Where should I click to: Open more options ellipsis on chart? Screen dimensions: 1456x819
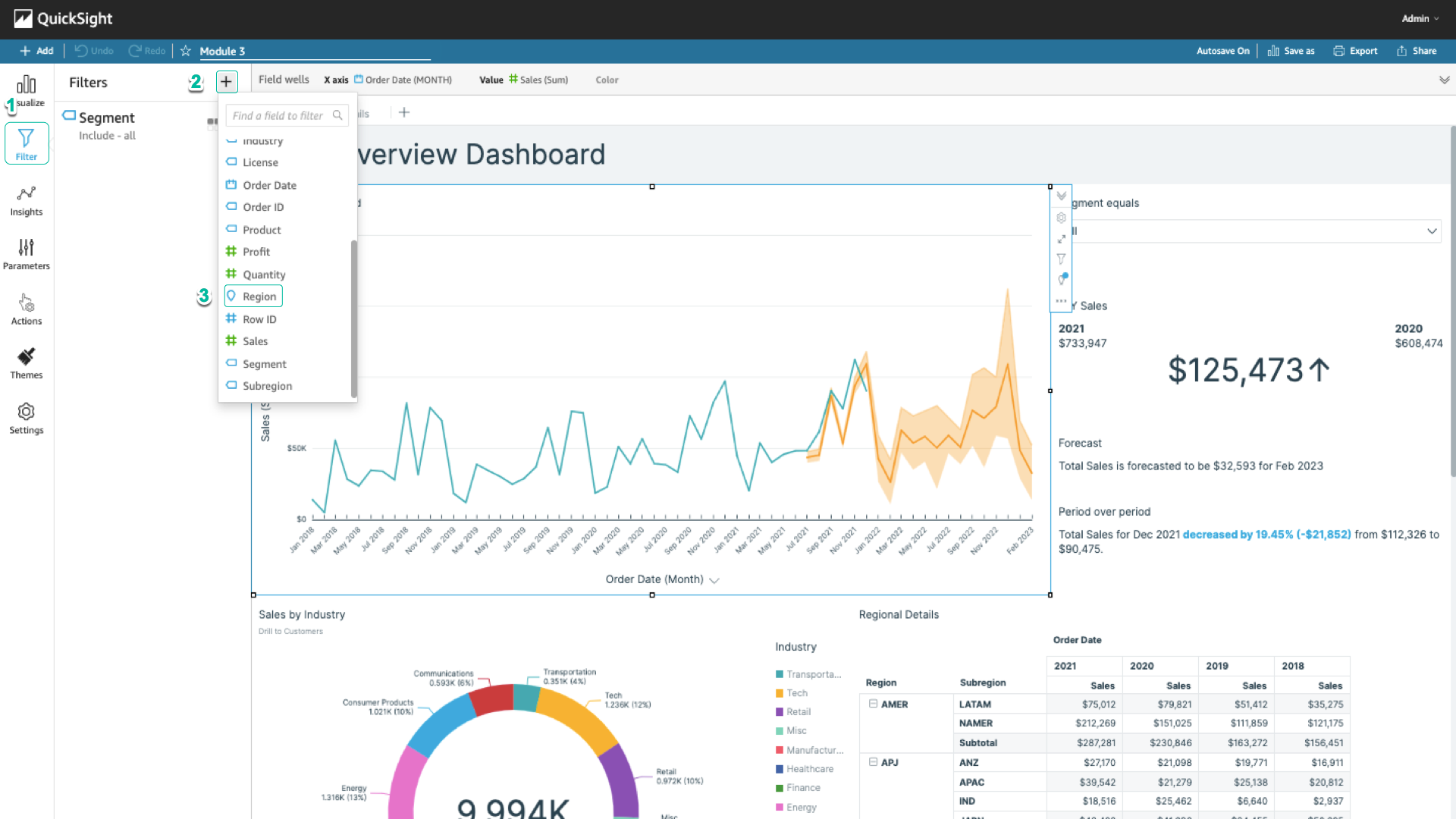1061,301
